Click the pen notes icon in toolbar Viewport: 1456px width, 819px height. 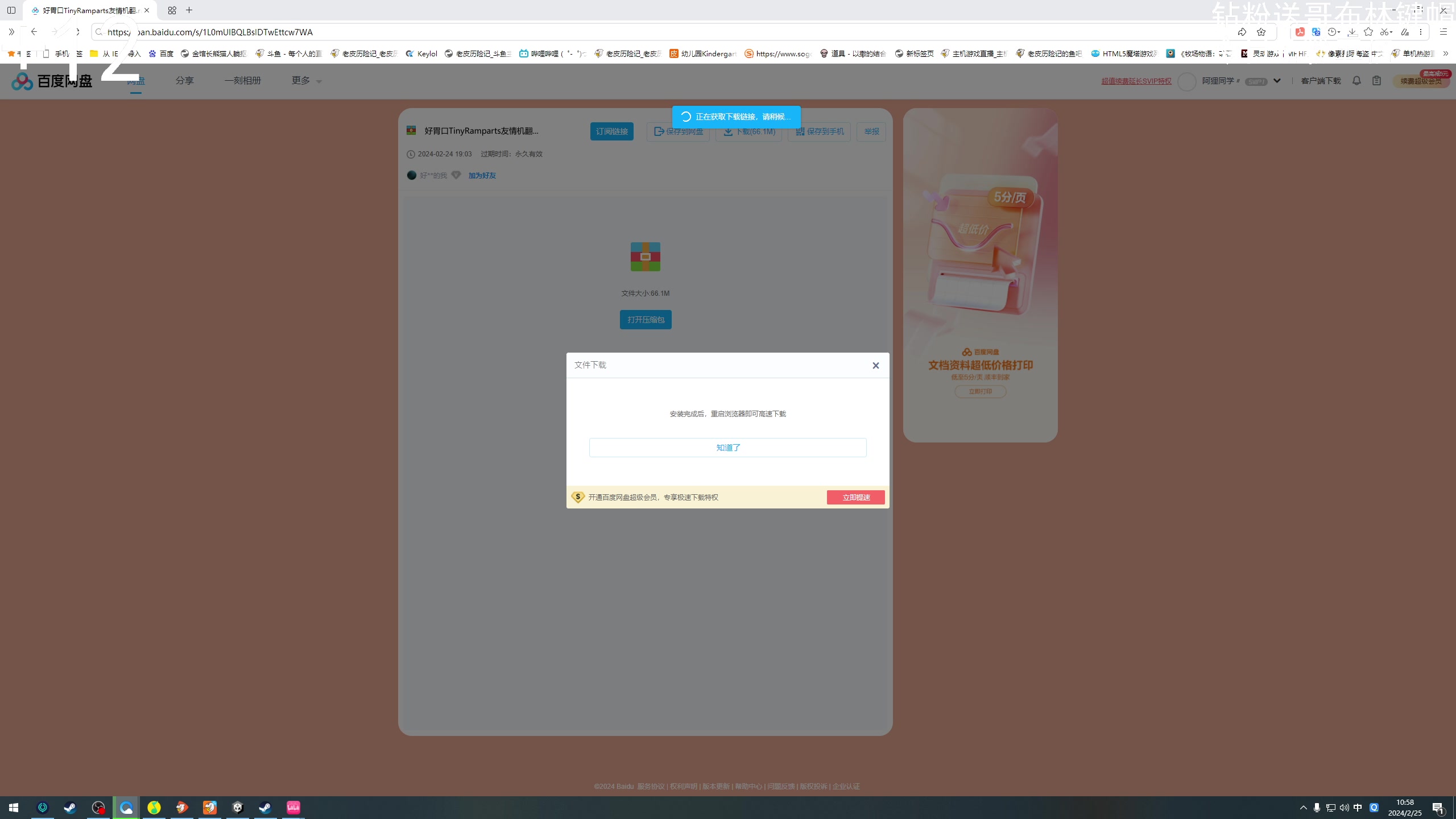(x=1405, y=32)
